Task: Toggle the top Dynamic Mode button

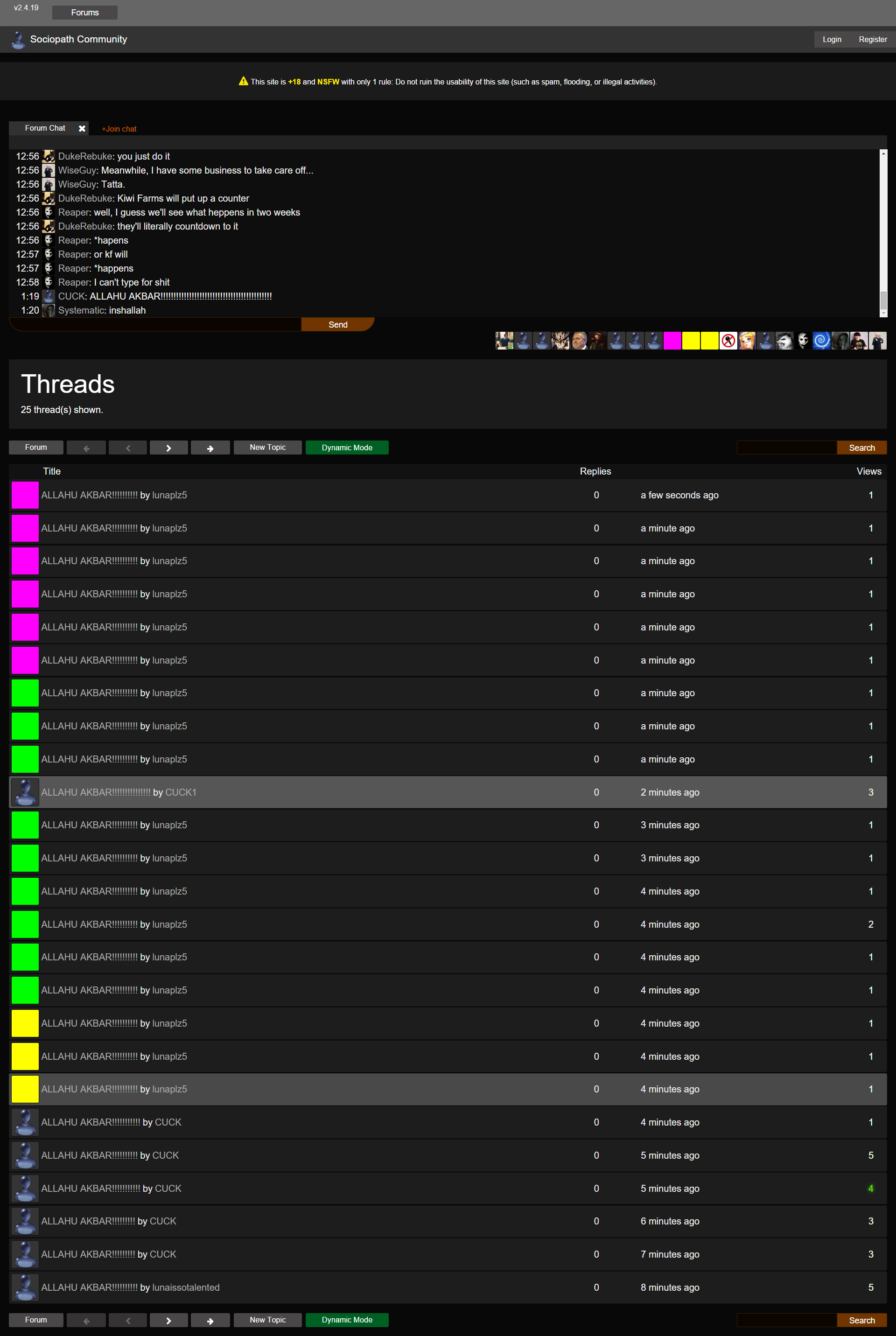Action: 347,448
